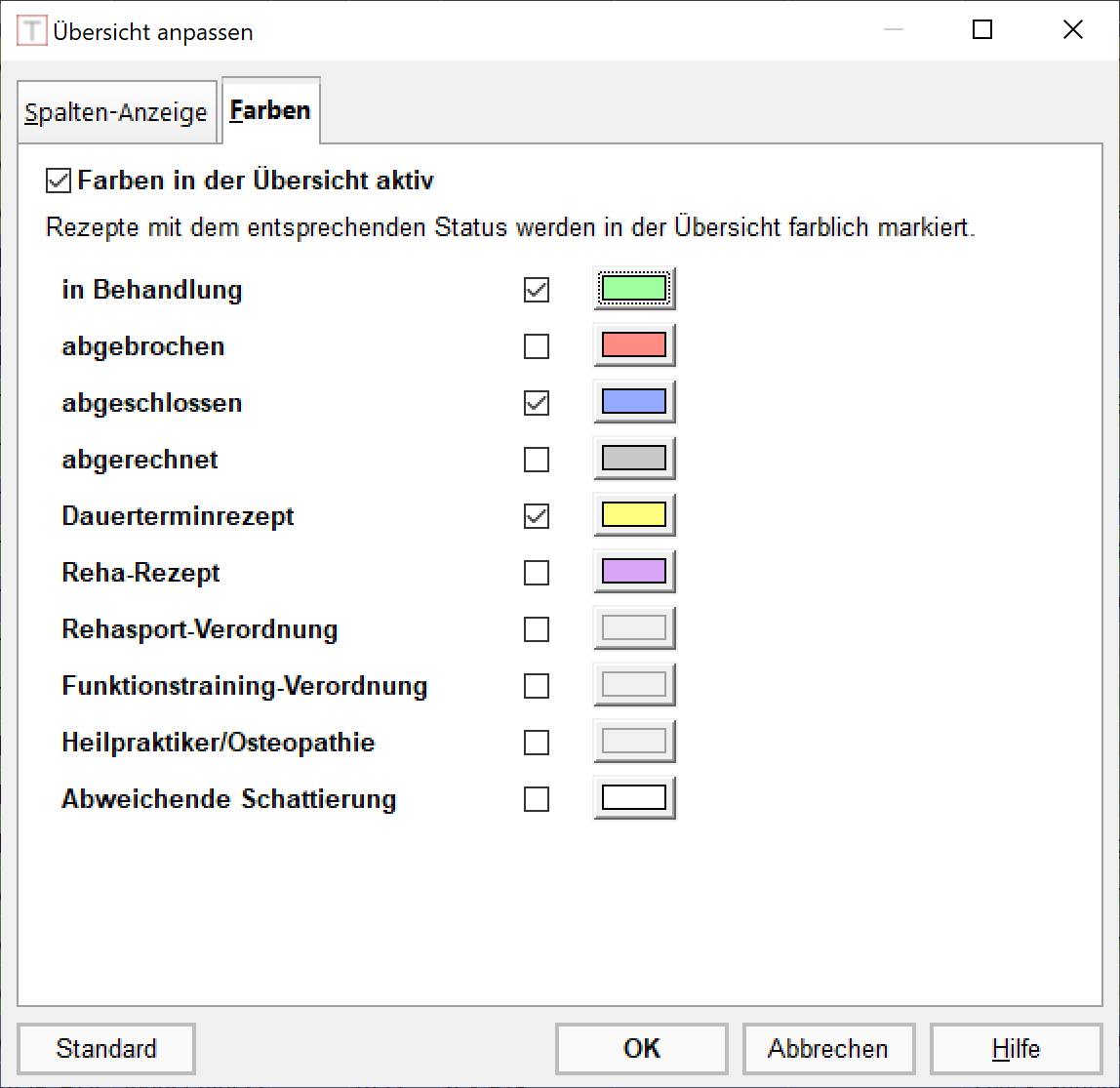Open the Rehasport-Verordnung color swatch
1120x1088 pixels.
pyautogui.click(x=634, y=628)
